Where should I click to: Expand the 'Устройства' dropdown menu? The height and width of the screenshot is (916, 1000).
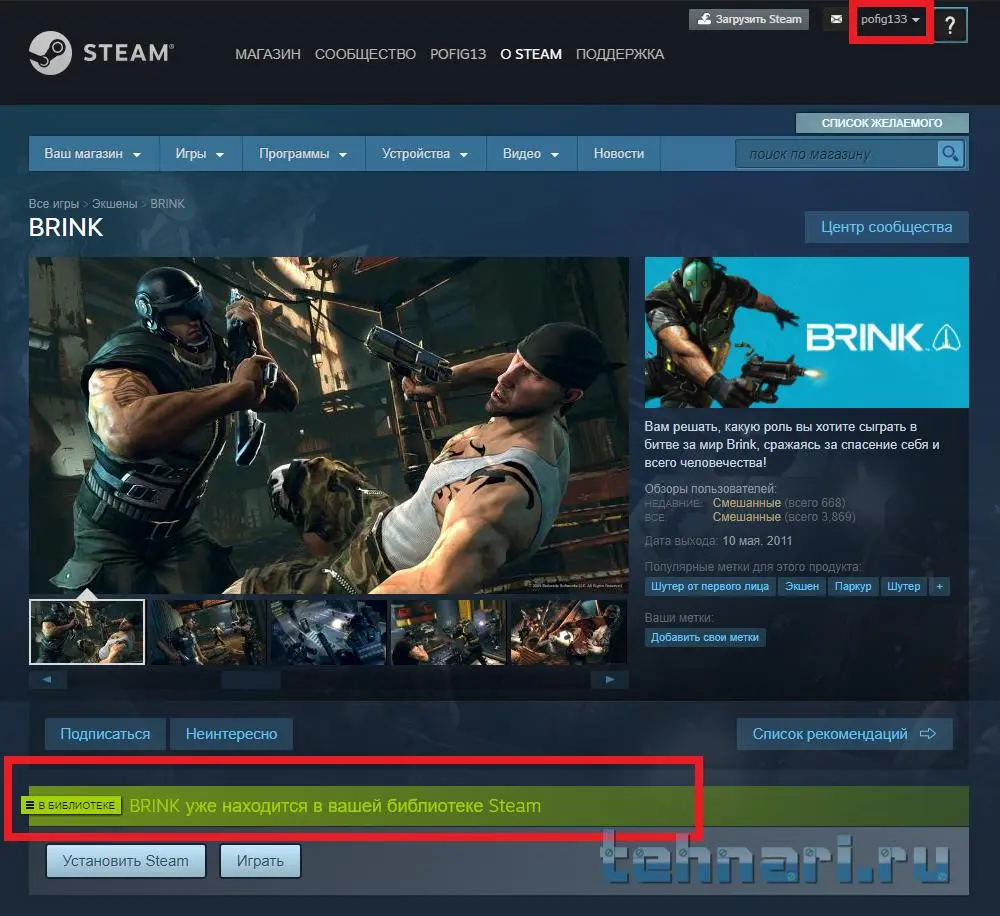point(425,154)
